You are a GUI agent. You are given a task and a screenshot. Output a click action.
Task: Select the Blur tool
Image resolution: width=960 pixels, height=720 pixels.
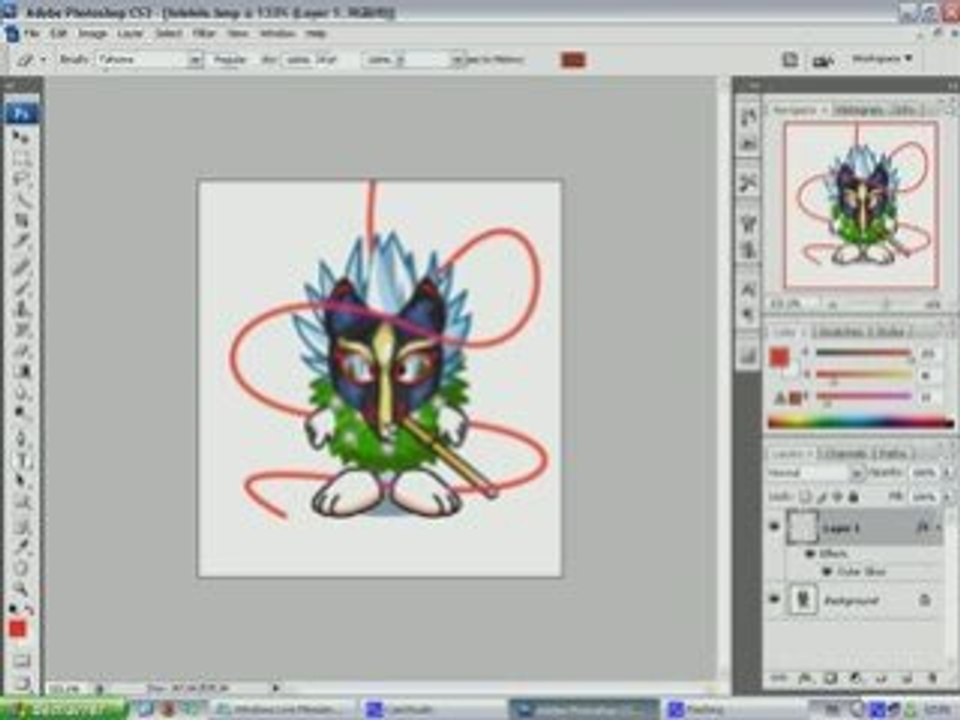pyautogui.click(x=21, y=392)
